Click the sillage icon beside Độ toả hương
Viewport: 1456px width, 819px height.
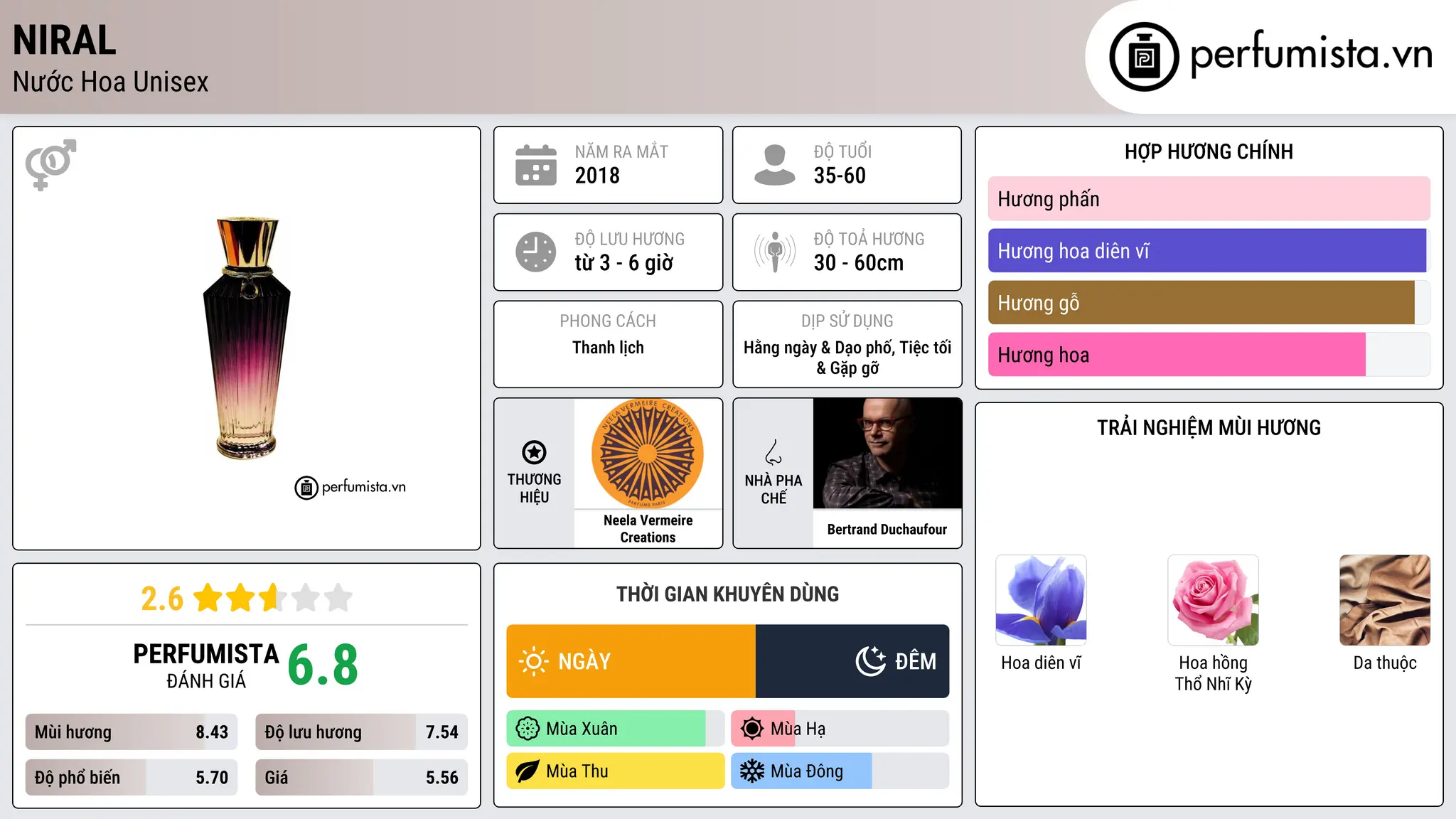click(x=774, y=252)
